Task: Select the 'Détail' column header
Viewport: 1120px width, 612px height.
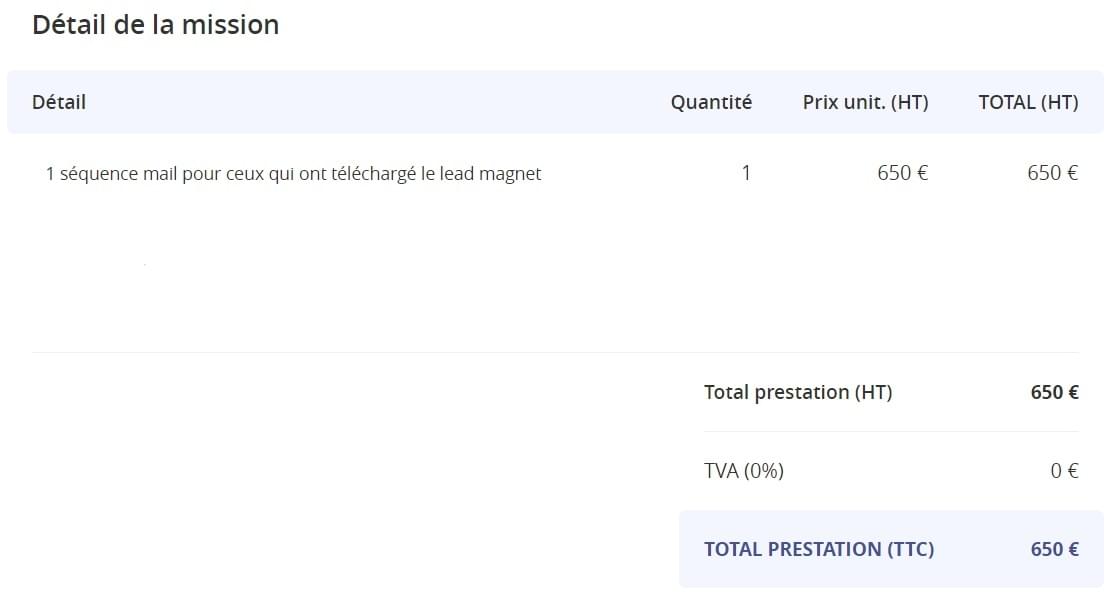Action: pyautogui.click(x=59, y=102)
